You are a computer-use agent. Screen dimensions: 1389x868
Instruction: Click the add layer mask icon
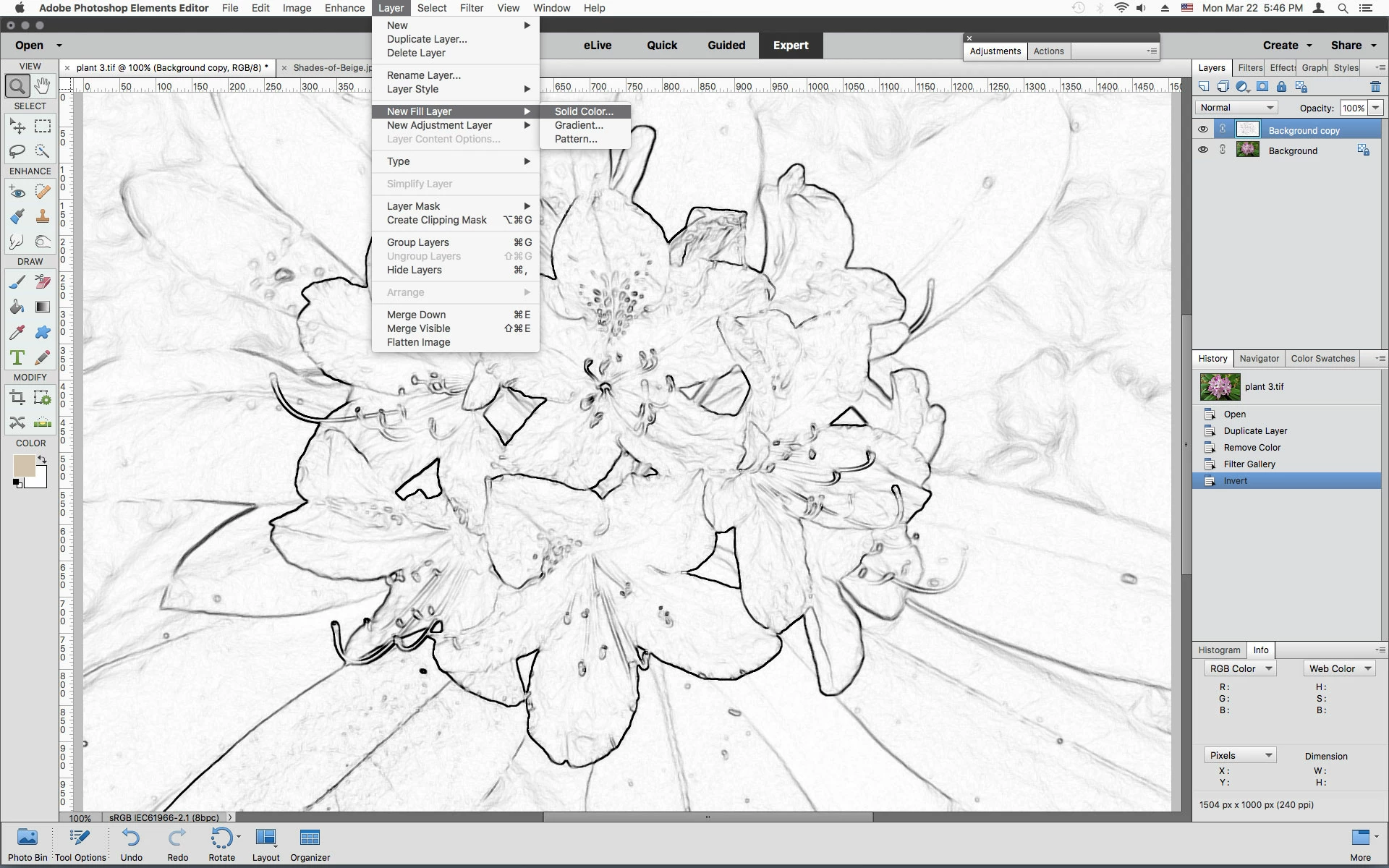[x=1262, y=87]
